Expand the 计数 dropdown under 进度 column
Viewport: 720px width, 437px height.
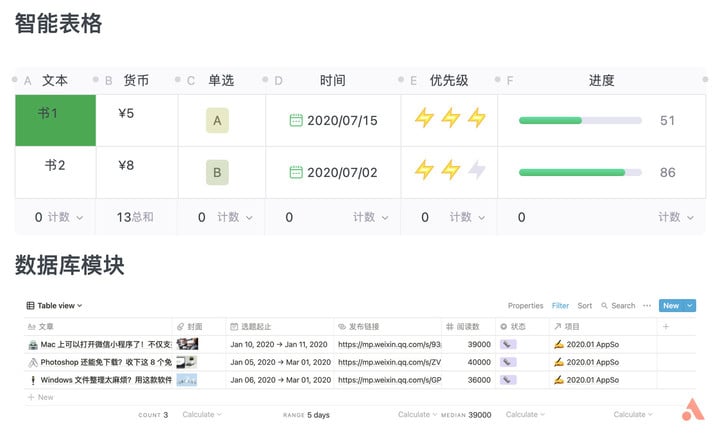point(675,217)
